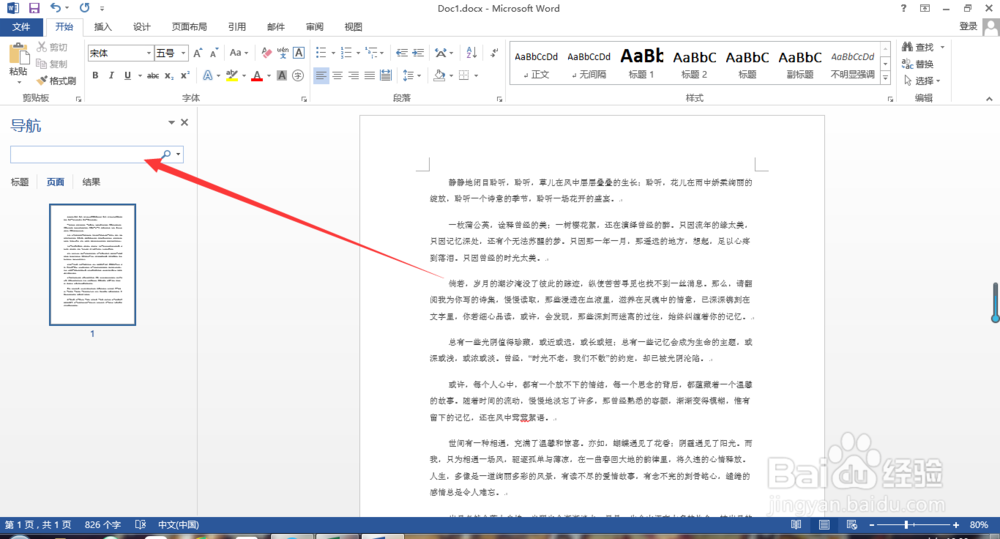Open the 文件 File tab
The width and height of the screenshot is (1000, 539).
(21, 27)
